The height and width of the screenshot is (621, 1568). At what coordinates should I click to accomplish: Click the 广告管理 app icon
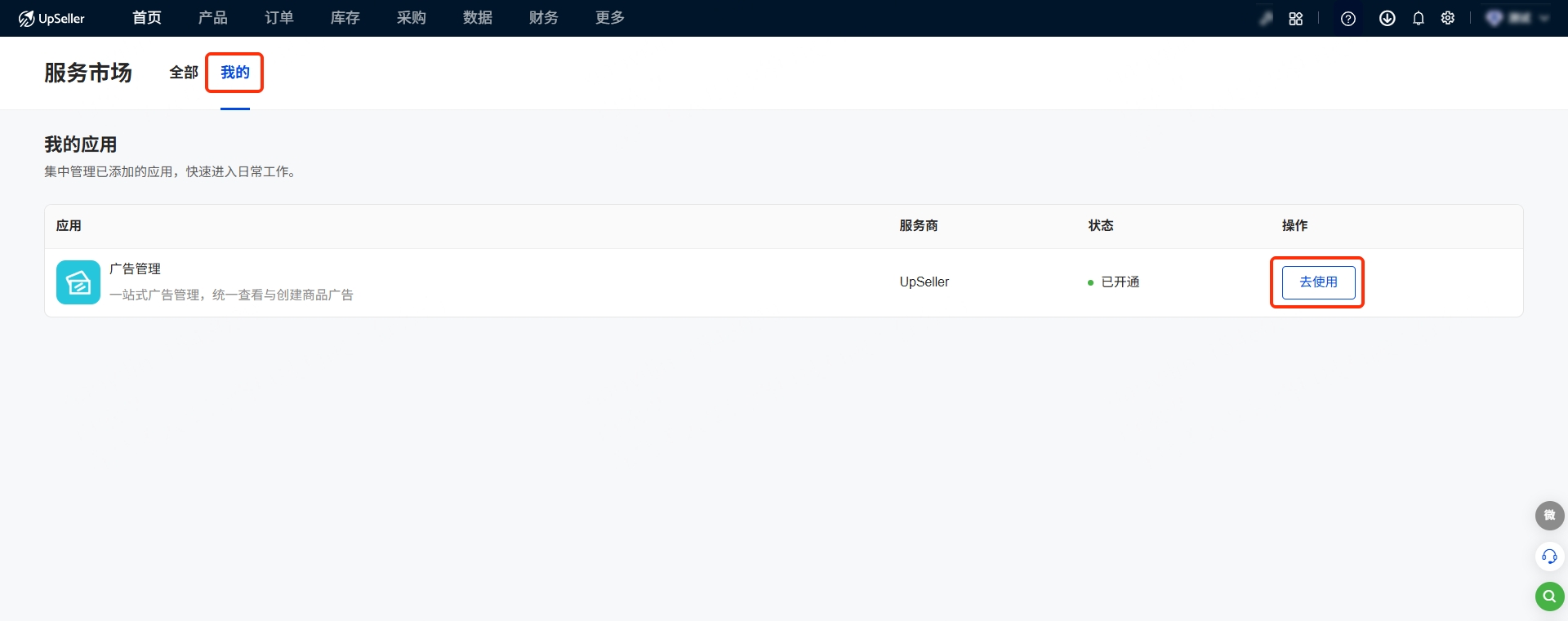78,282
